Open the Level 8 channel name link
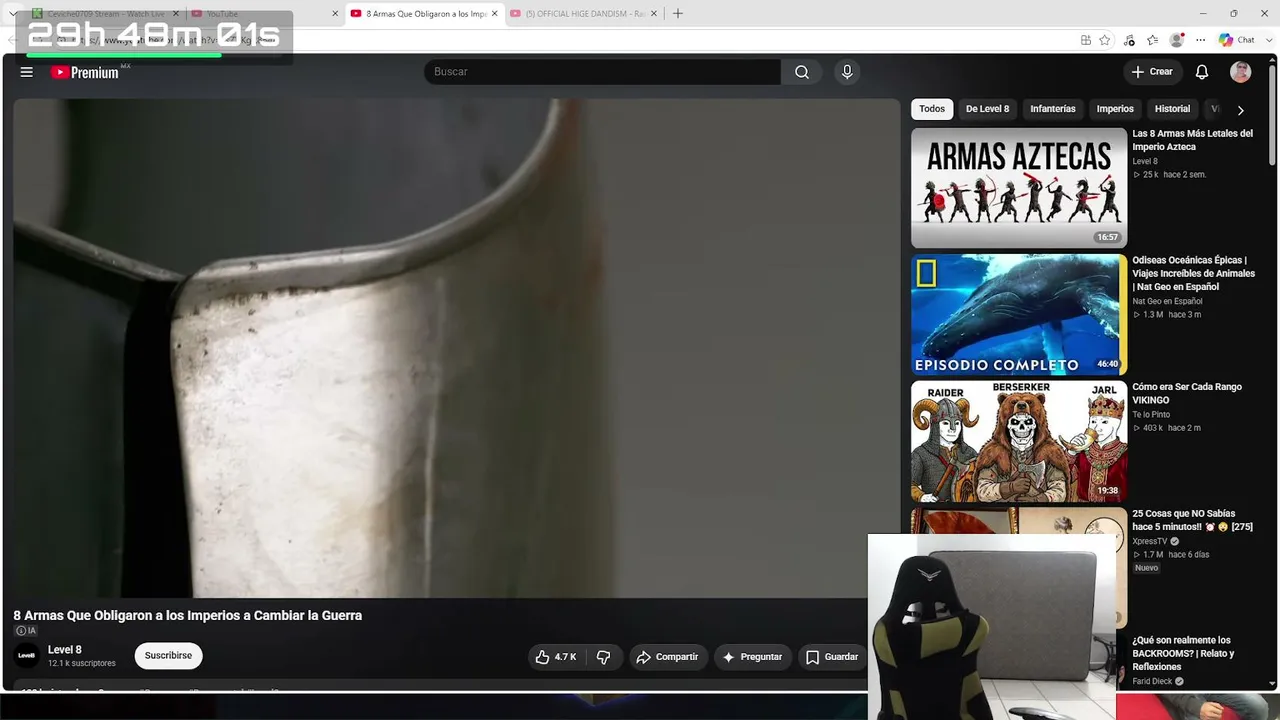Viewport: 1280px width, 720px height. 65,650
